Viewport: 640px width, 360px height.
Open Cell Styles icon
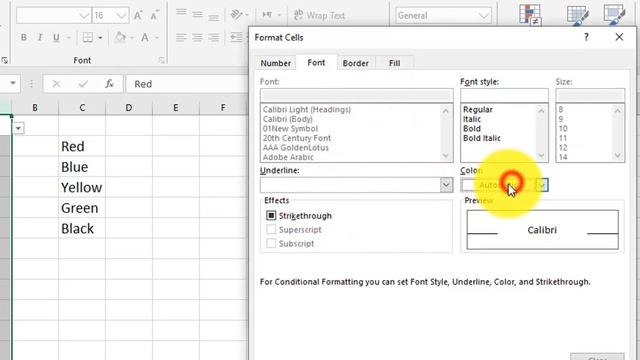[614, 15]
